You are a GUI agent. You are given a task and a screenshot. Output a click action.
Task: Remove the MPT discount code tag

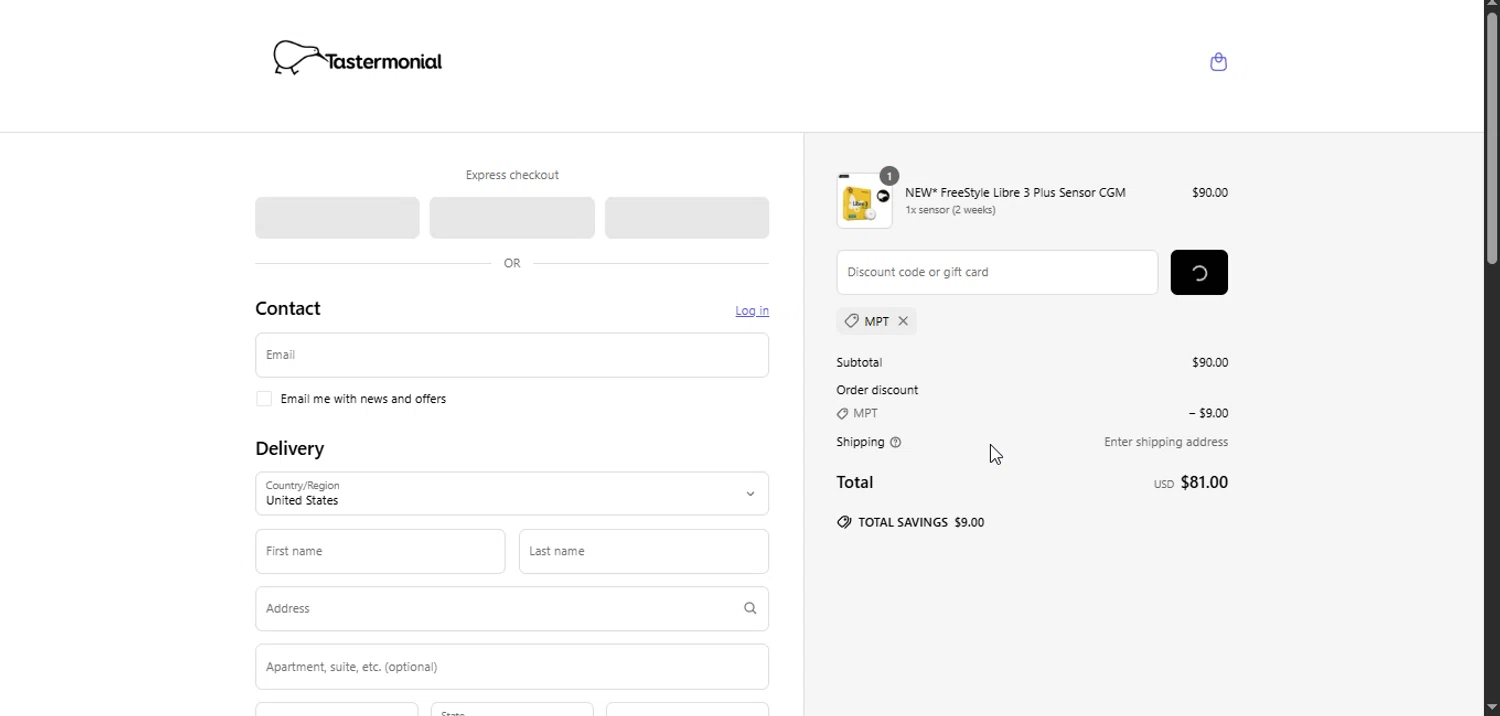(x=903, y=321)
